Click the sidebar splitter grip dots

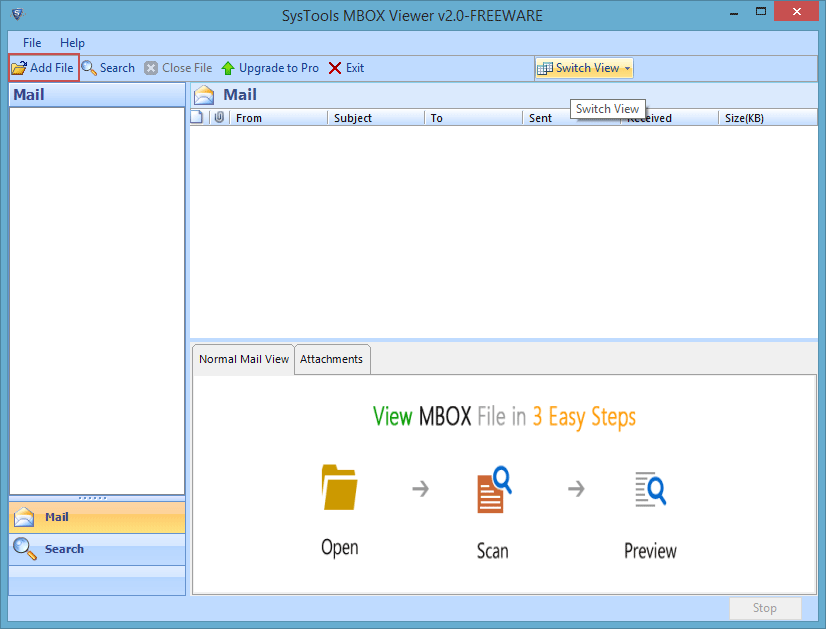[x=93, y=498]
